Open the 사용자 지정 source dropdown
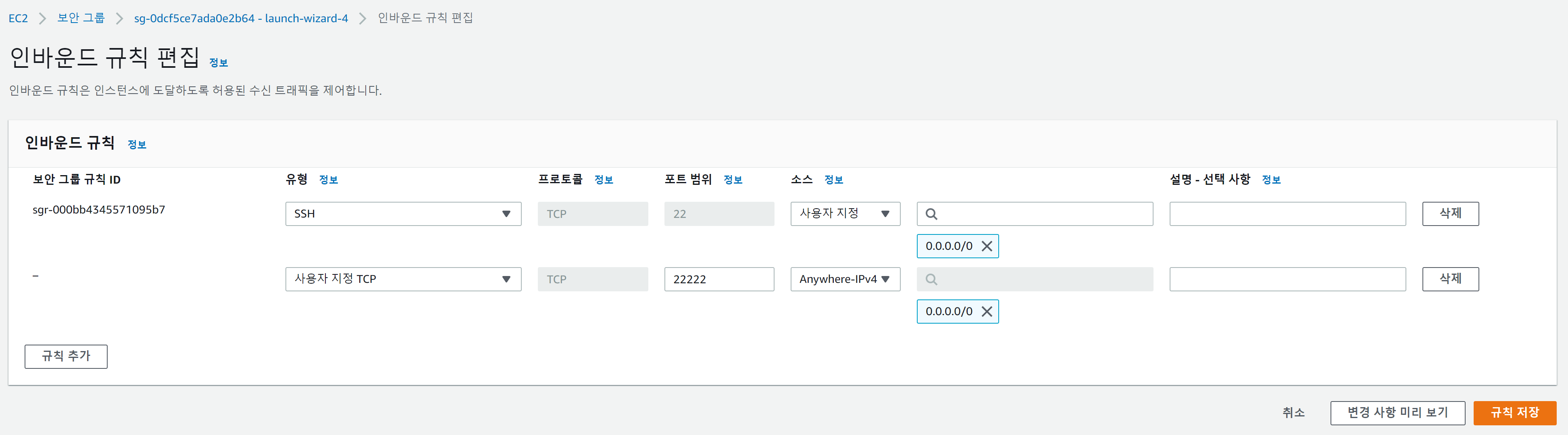Viewport: 1568px width, 435px height. pos(845,214)
